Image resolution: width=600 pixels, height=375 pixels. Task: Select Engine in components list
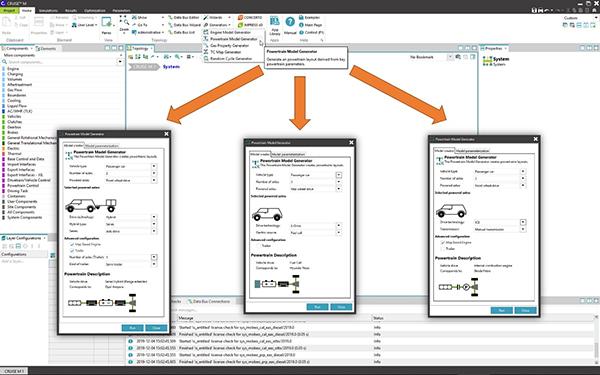[x=13, y=69]
